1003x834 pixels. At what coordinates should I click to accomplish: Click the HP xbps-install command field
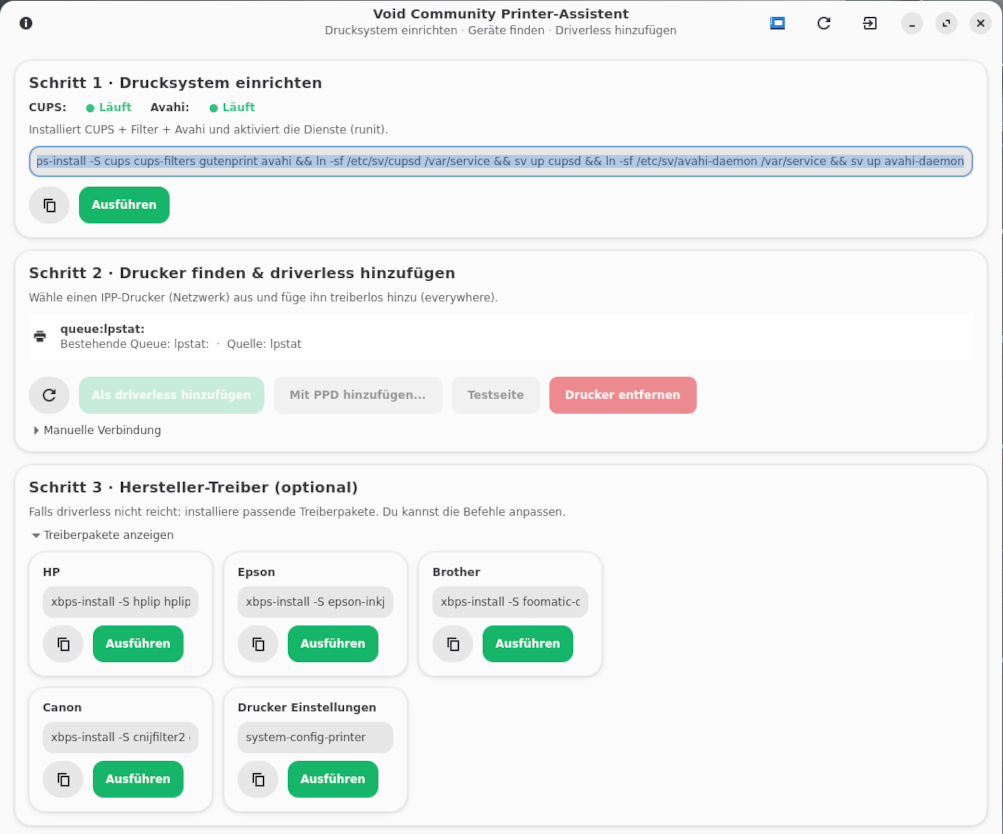click(x=120, y=602)
